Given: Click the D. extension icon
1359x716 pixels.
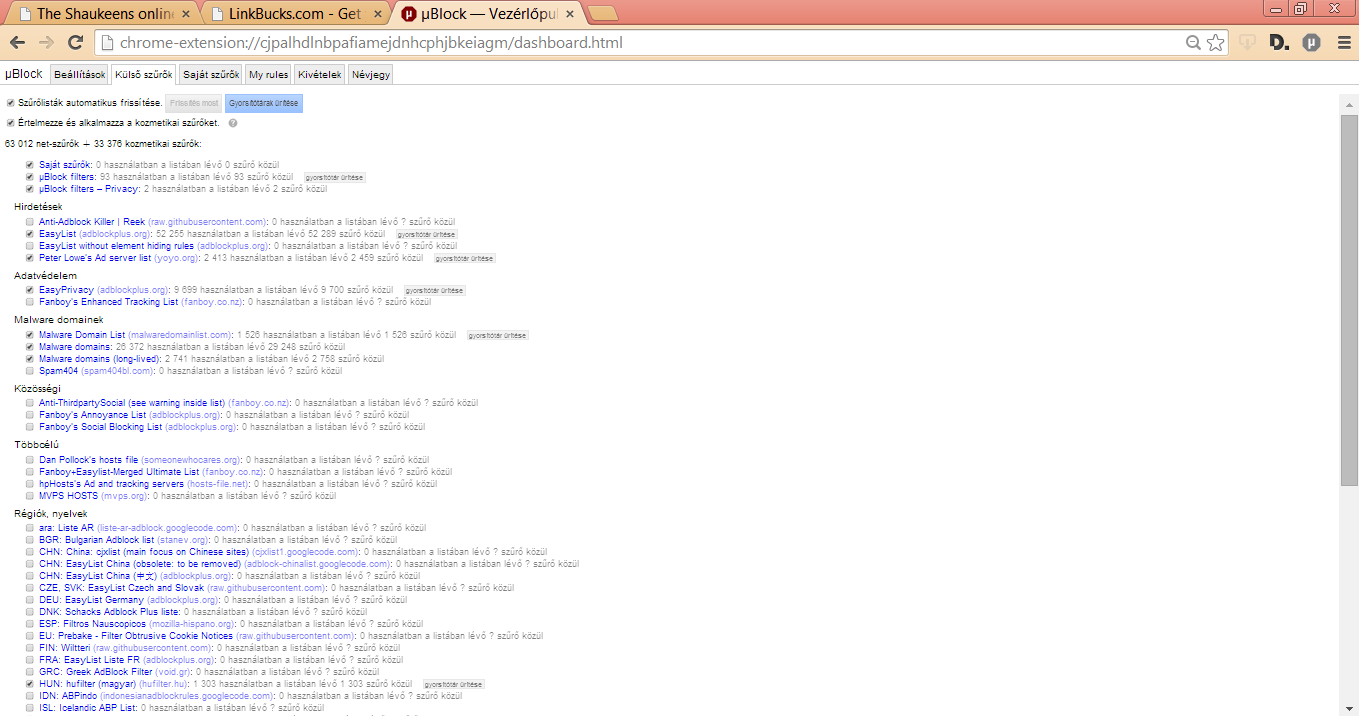Looking at the screenshot, I should pyautogui.click(x=1279, y=43).
